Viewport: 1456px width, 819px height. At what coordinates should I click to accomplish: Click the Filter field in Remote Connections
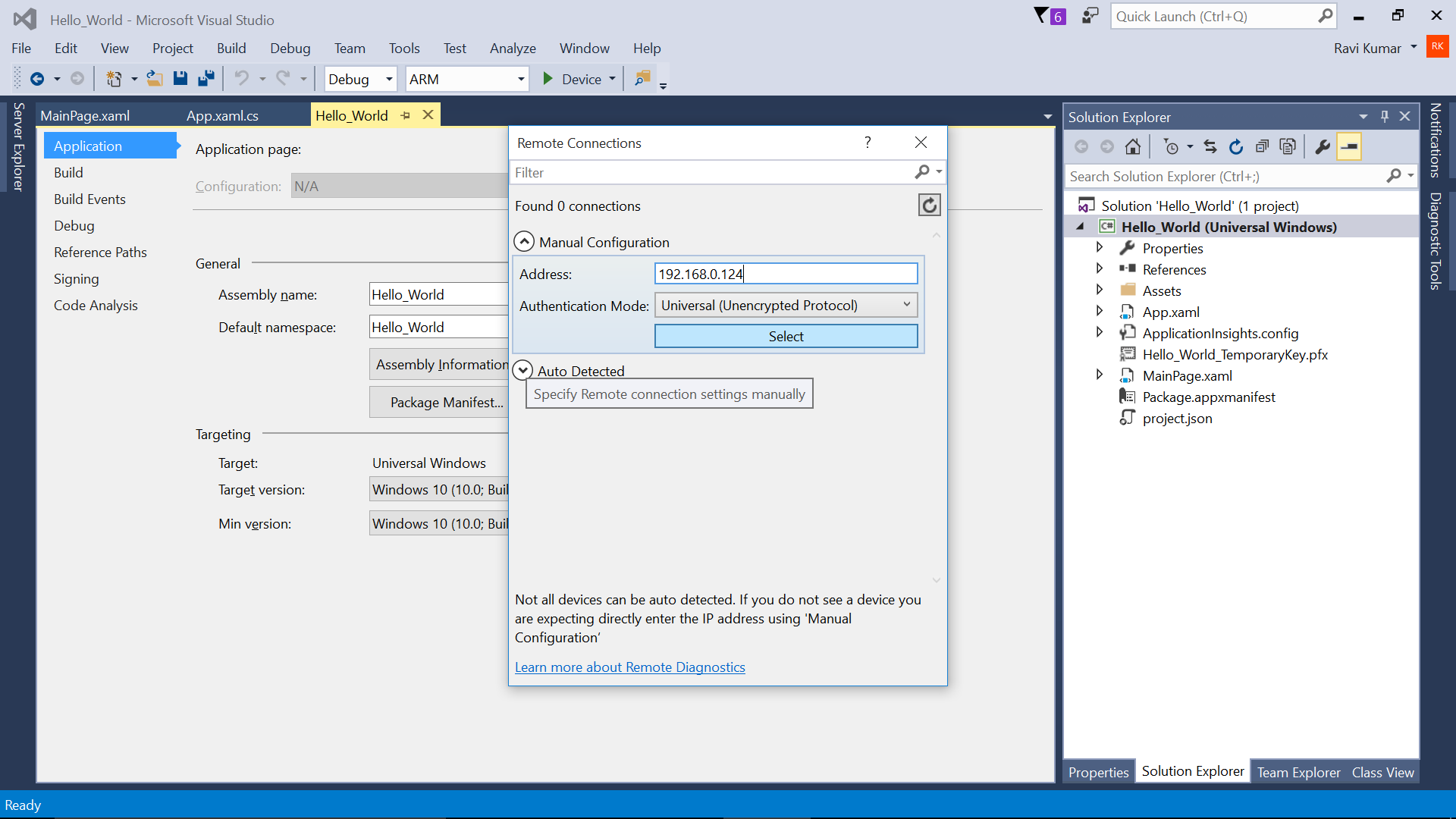pos(713,172)
